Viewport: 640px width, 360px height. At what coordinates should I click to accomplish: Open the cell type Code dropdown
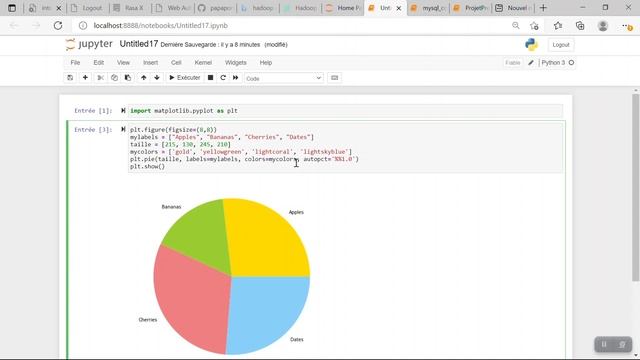coord(284,78)
